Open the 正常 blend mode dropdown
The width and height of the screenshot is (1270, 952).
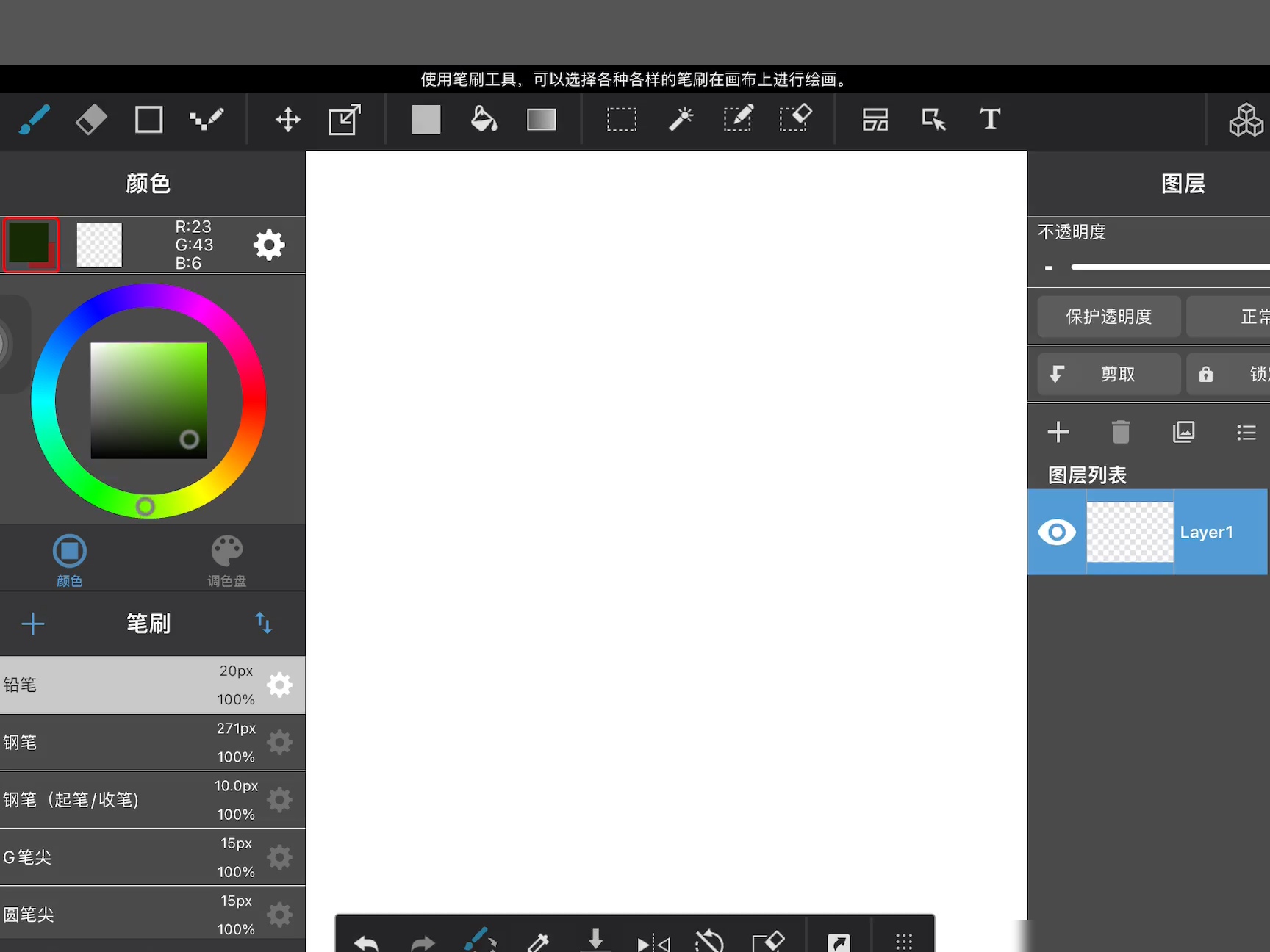(1229, 317)
